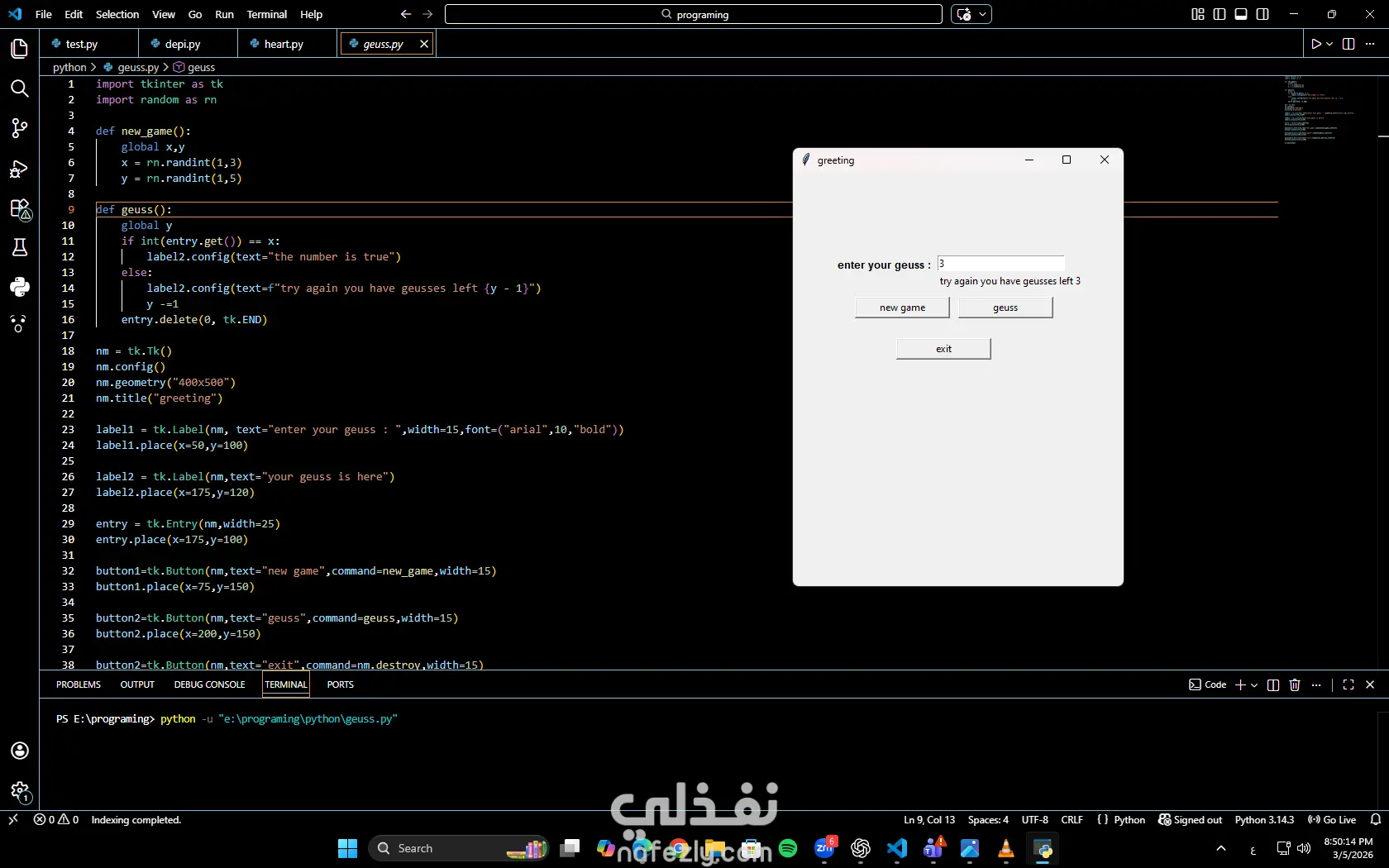Click geuss.py breadcrumb item
The image size is (1389, 868).
[131, 67]
